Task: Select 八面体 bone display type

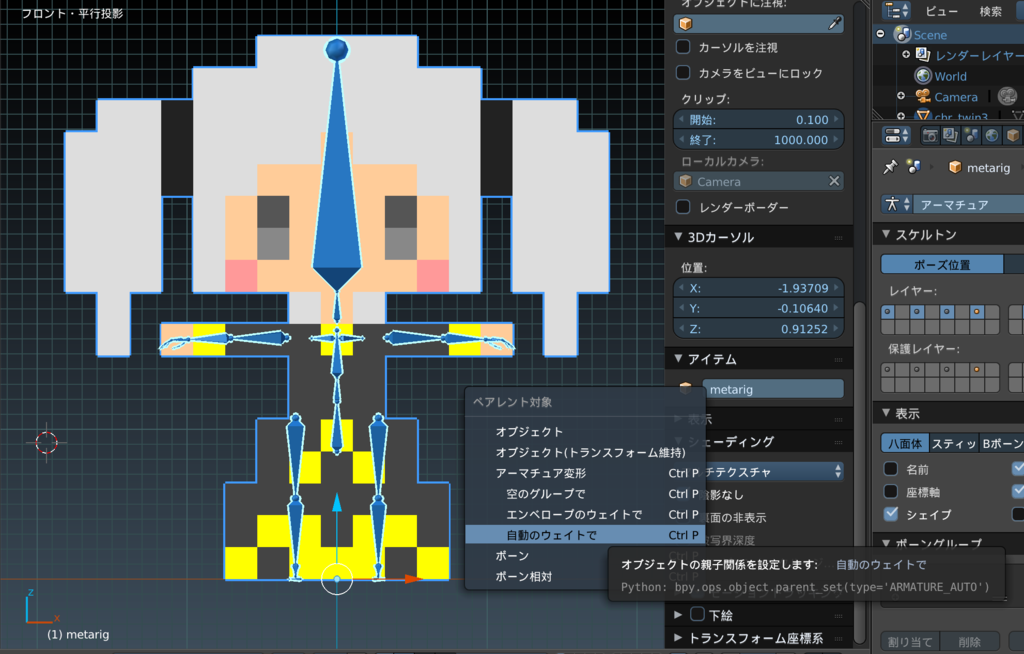Action: coord(905,444)
